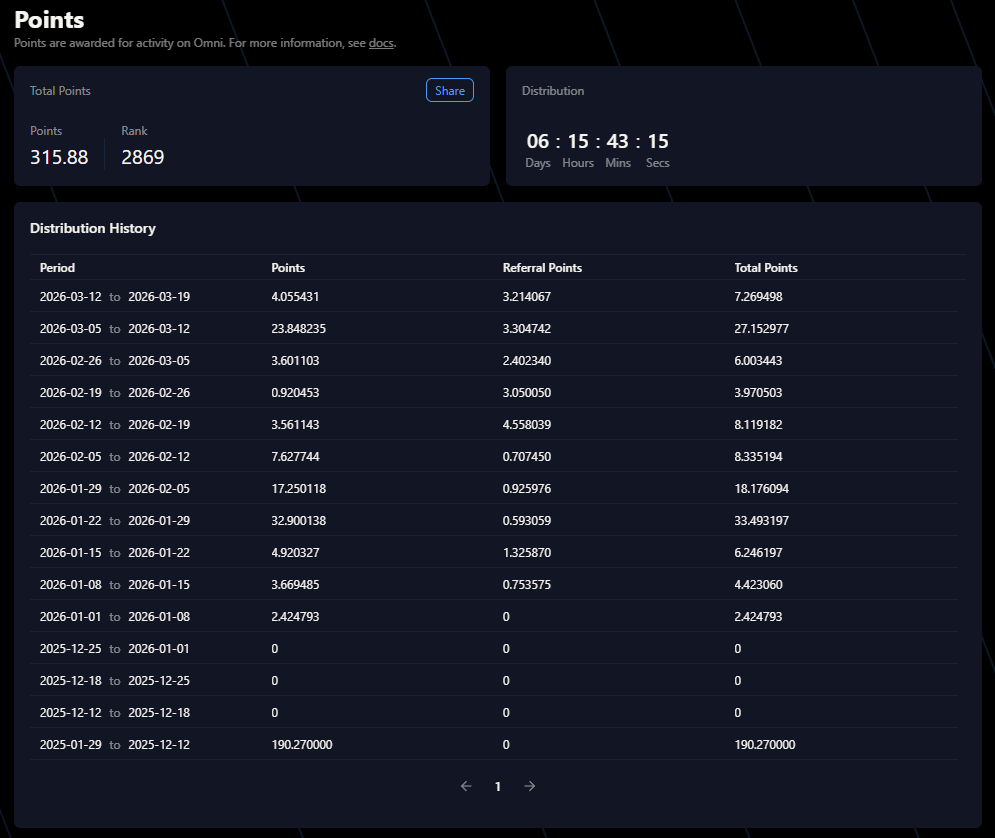
Task: Click referral points value 3.304742
Action: (527, 329)
